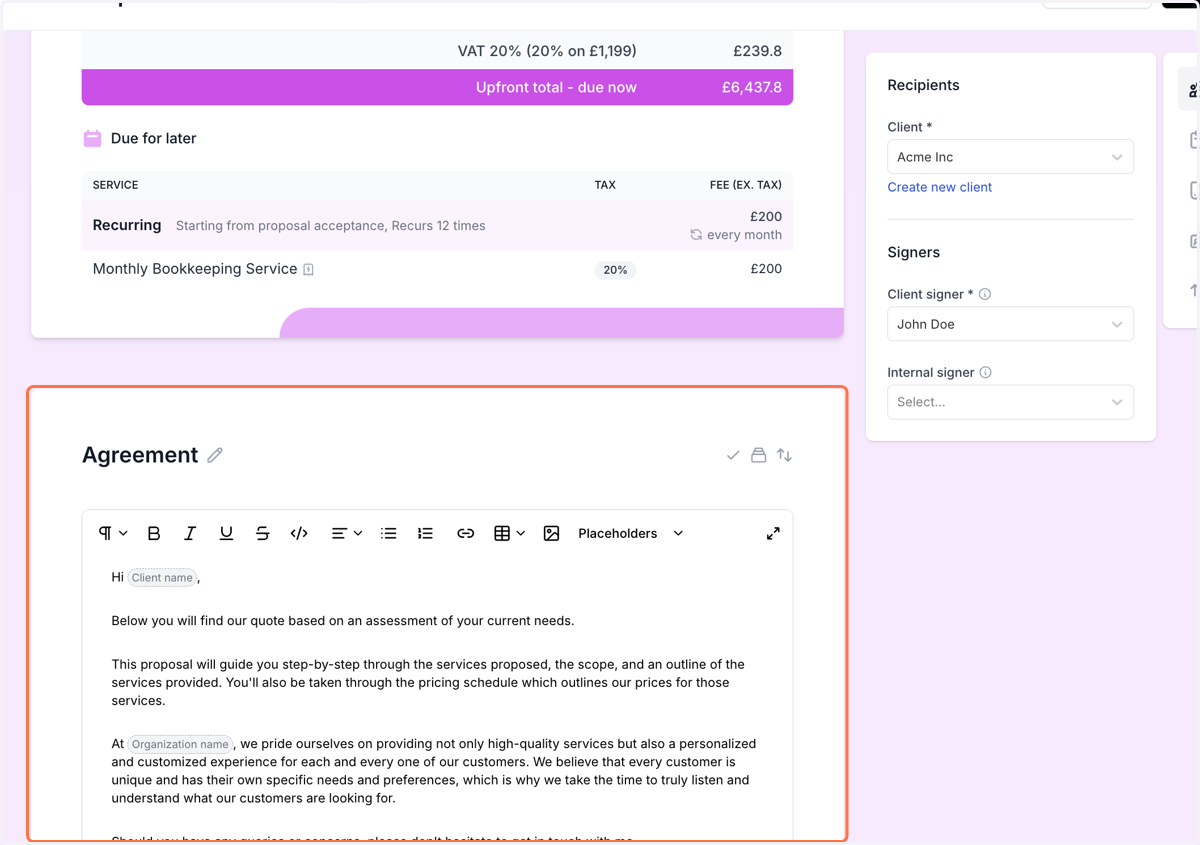
Task: Click the Internal signer info icon
Action: (x=986, y=372)
